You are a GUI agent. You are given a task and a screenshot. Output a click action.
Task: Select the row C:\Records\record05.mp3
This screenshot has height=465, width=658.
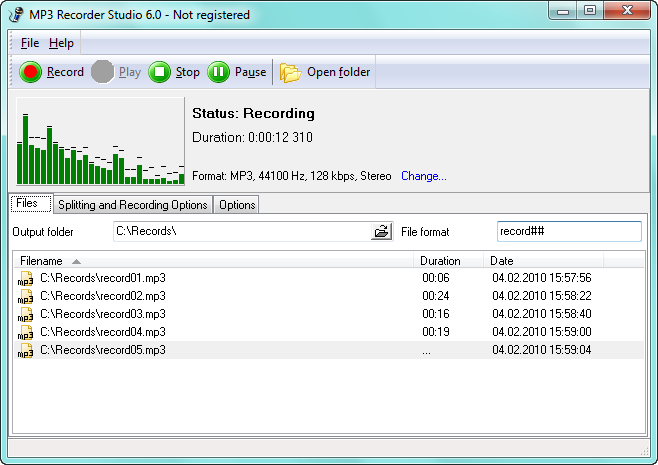[x=329, y=350]
